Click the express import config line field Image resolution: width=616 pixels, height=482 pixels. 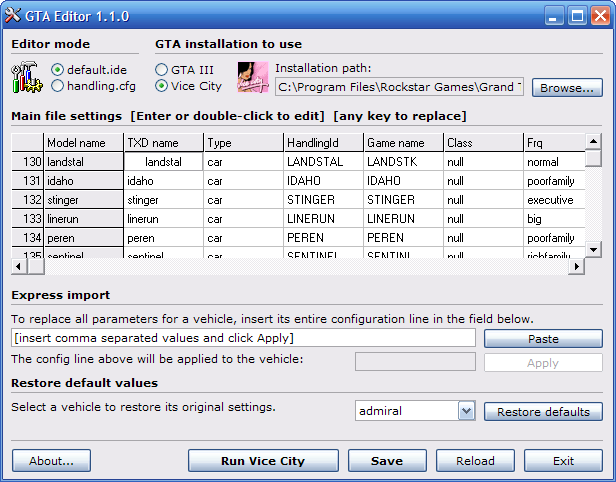tap(243, 338)
